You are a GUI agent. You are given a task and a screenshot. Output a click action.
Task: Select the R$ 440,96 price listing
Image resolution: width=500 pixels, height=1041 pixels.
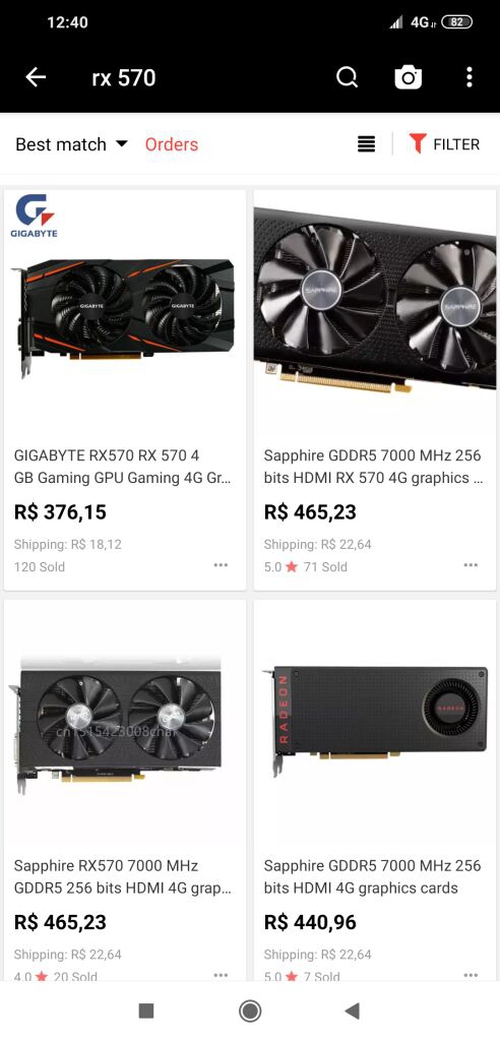(x=310, y=922)
